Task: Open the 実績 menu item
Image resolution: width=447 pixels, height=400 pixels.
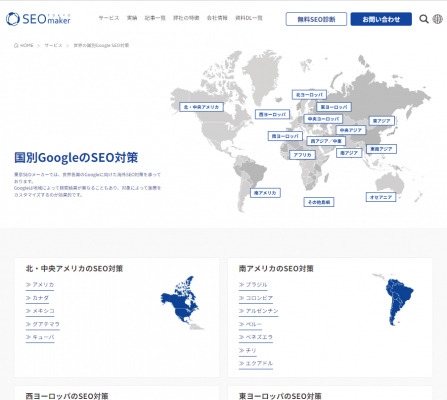Action: pos(132,18)
